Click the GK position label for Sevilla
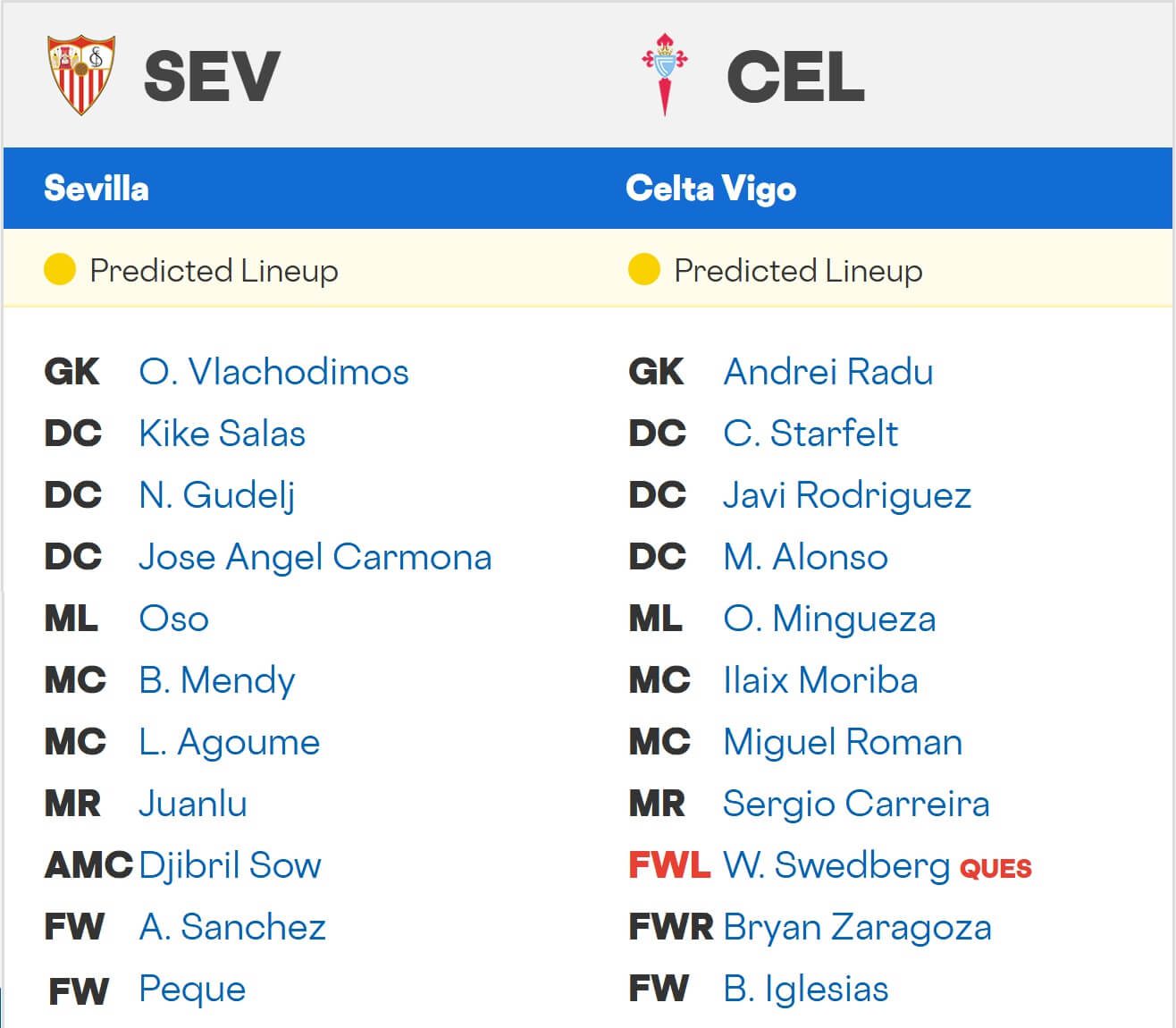The image size is (1176, 1028). 72,372
